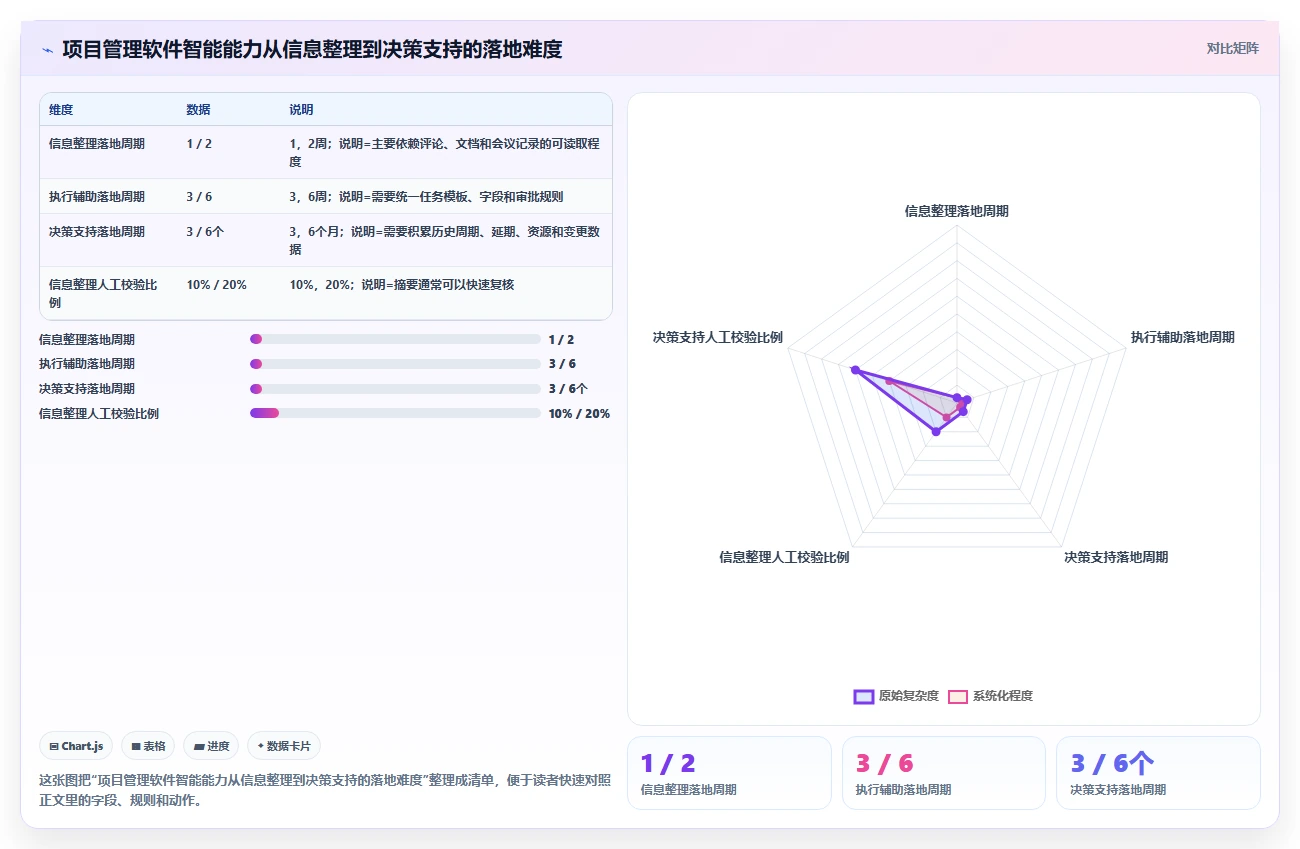The height and width of the screenshot is (849, 1300).
Task: Click radar axis label 决策支持人工校验比例
Action: point(717,337)
